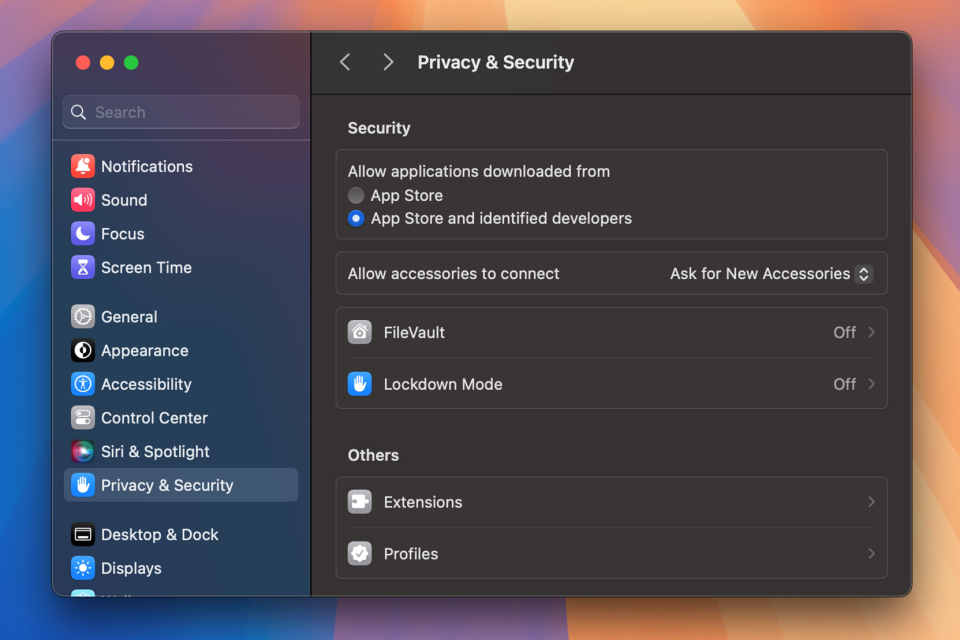
Task: Click the Extensions puzzle icon
Action: point(360,502)
